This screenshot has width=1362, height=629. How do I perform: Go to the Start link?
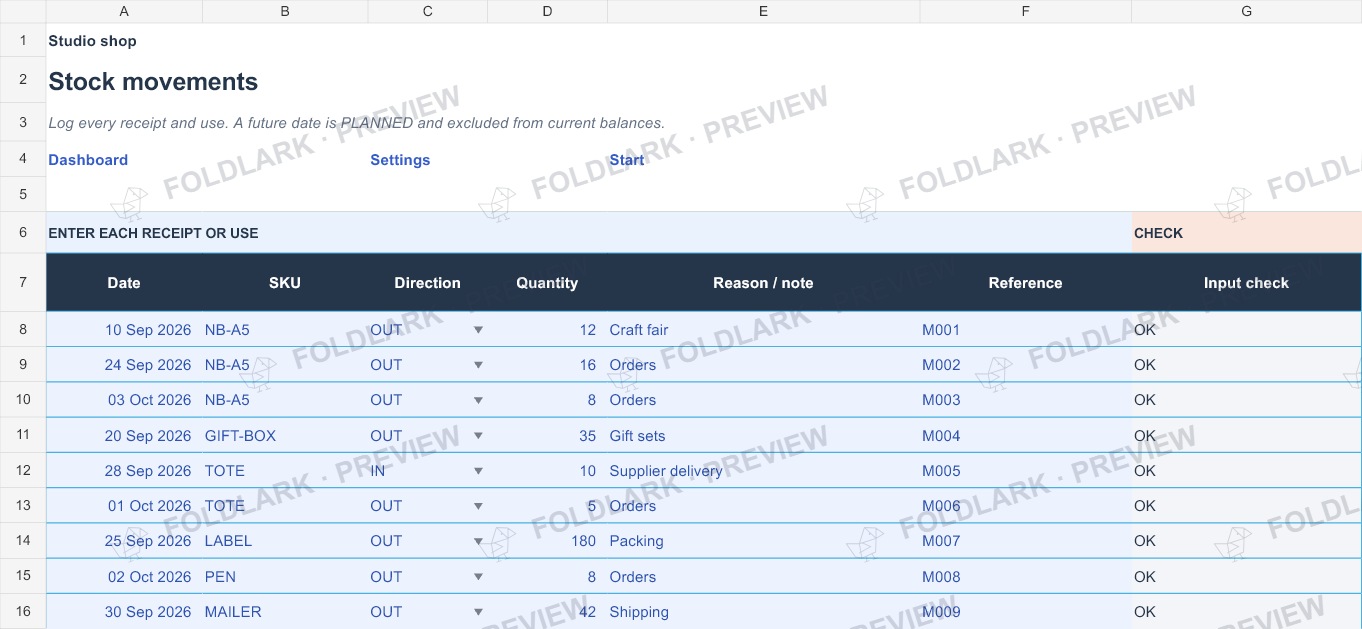627,160
